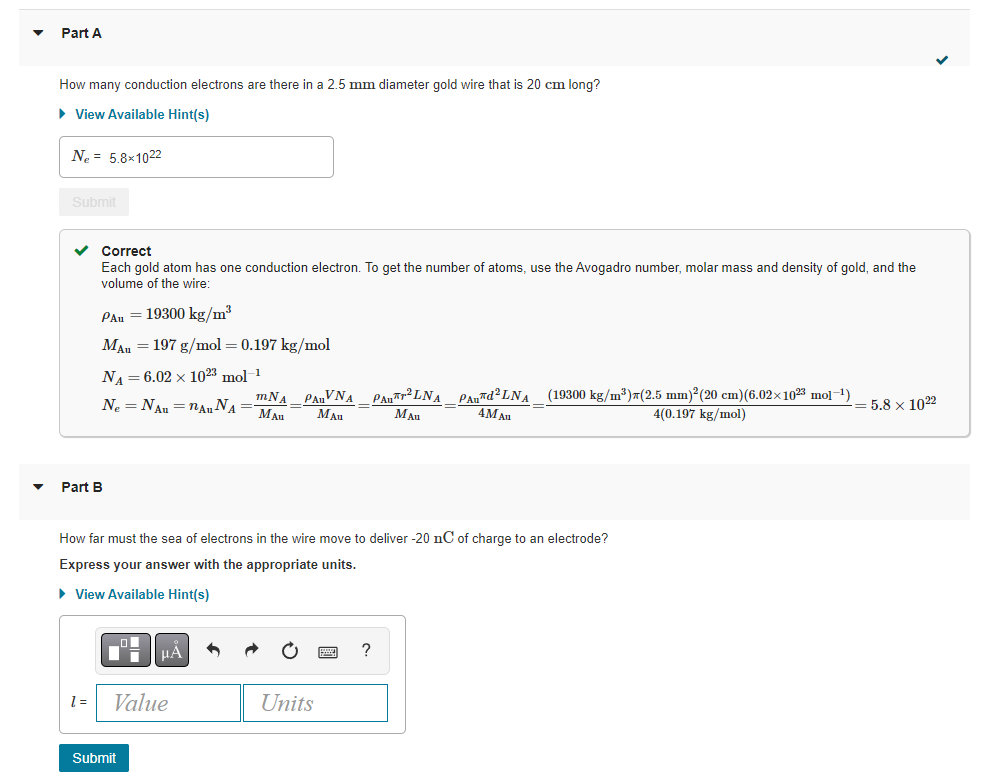This screenshot has width=988, height=781.
Task: Select the exponent template icon in equation toolbar
Action: [124, 650]
